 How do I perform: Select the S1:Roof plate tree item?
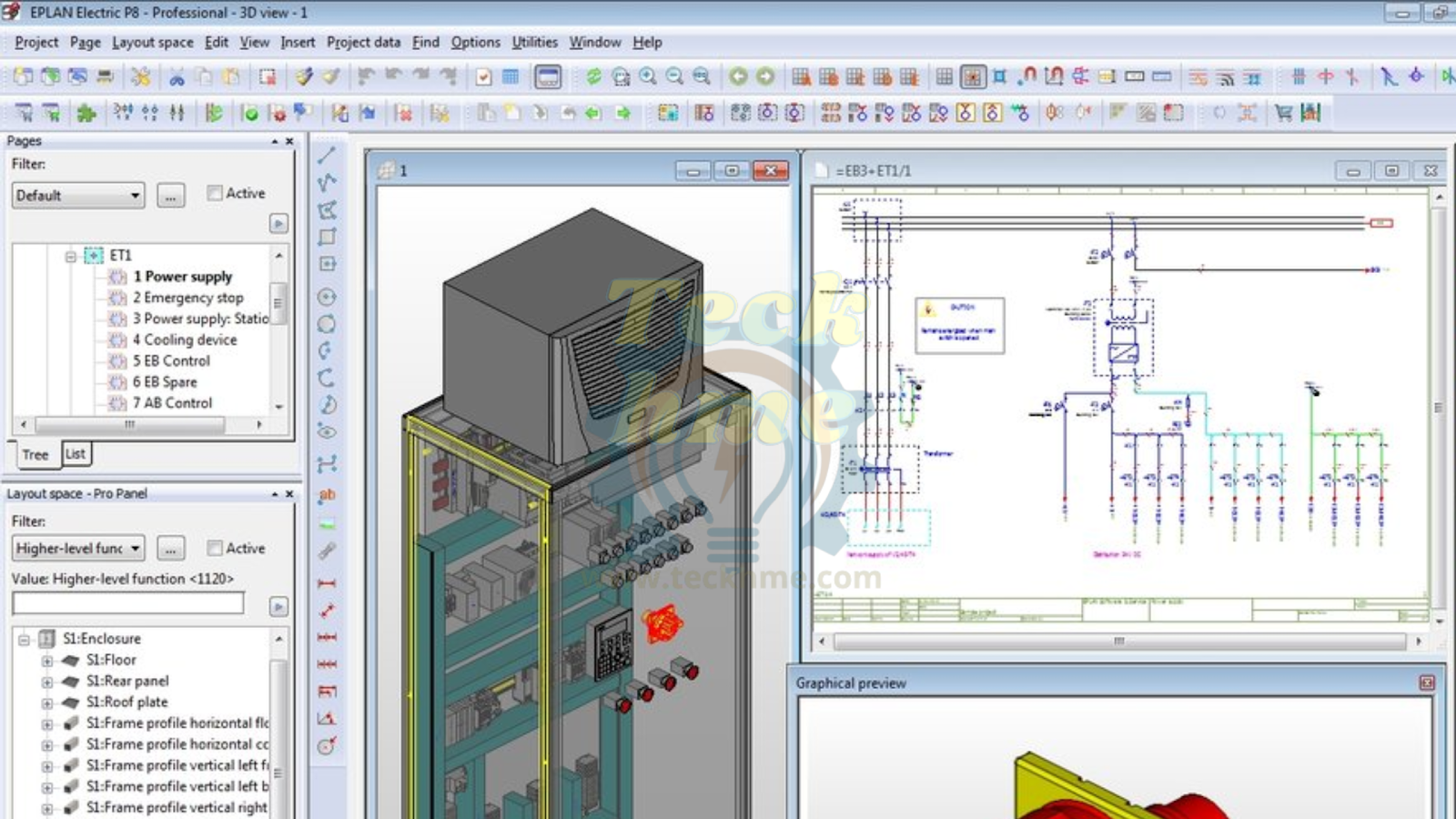point(127,703)
